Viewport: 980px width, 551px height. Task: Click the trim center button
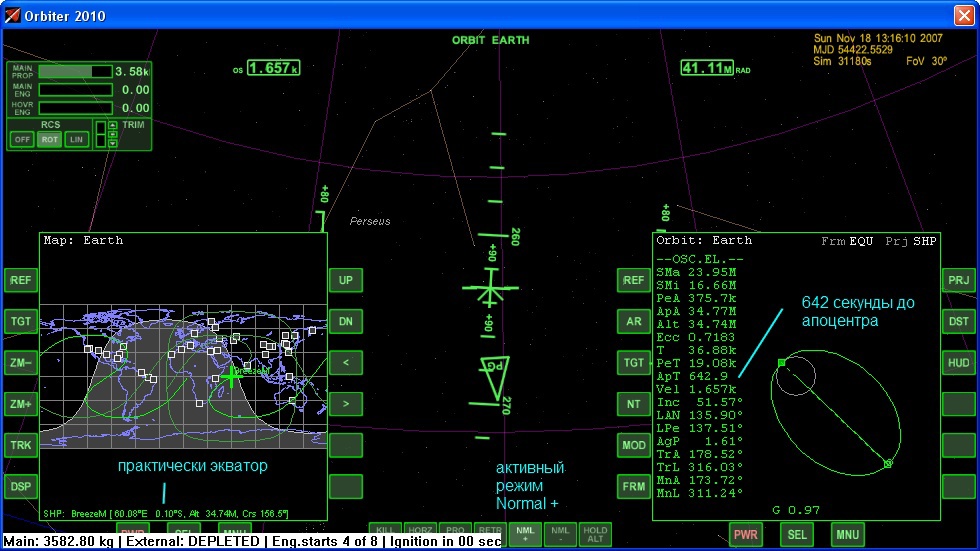[x=112, y=134]
